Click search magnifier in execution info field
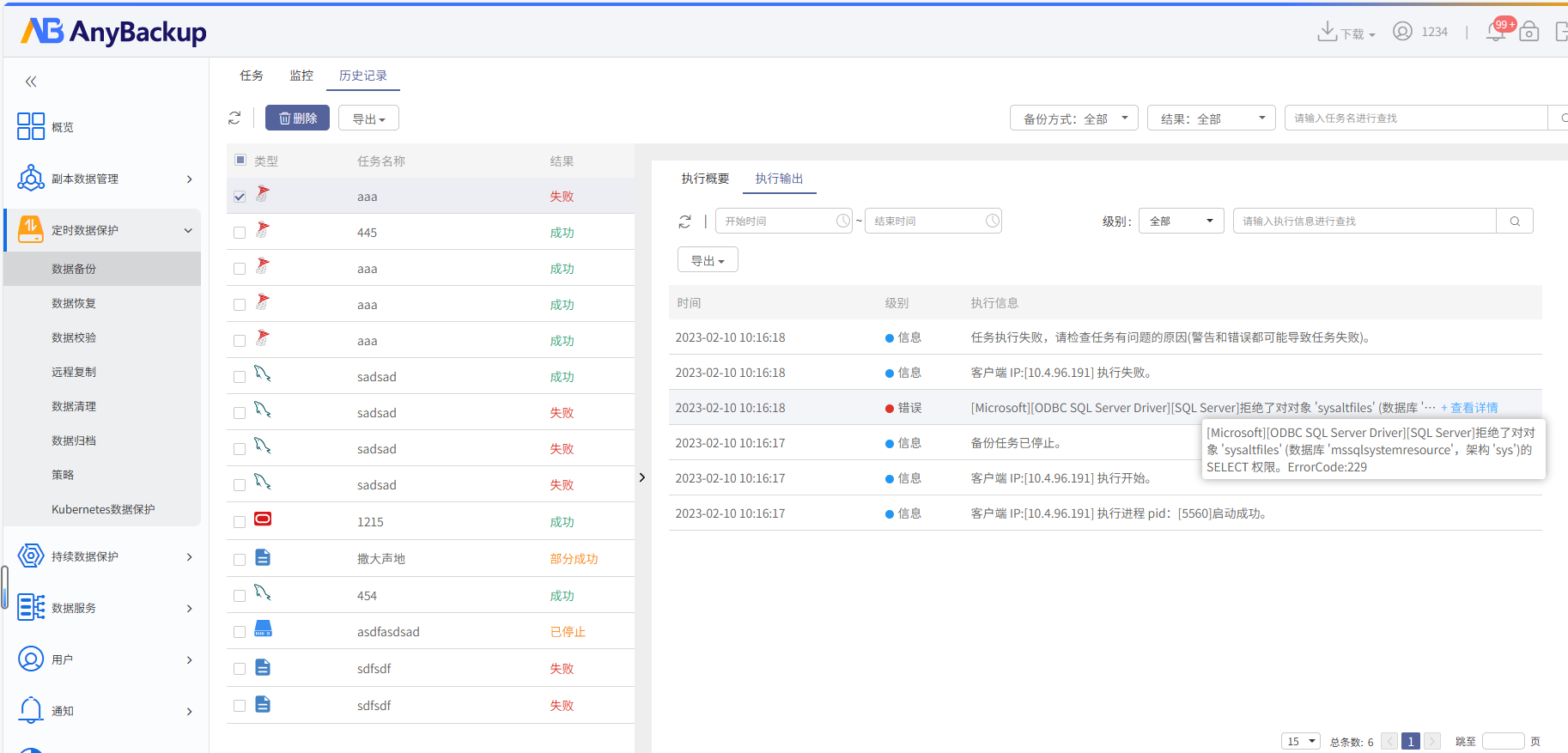Viewport: 1568px width, 753px height. point(1515,222)
